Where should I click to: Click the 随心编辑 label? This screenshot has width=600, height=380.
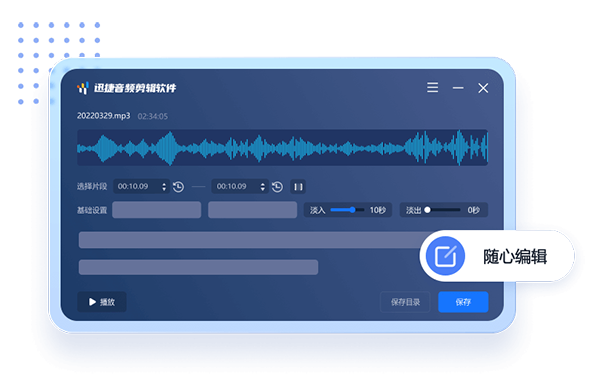[515, 256]
